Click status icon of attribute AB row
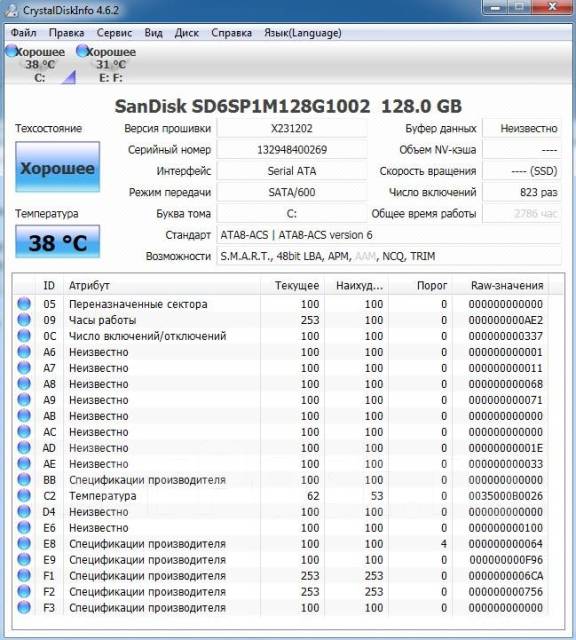The width and height of the screenshot is (576, 640). tap(24, 416)
